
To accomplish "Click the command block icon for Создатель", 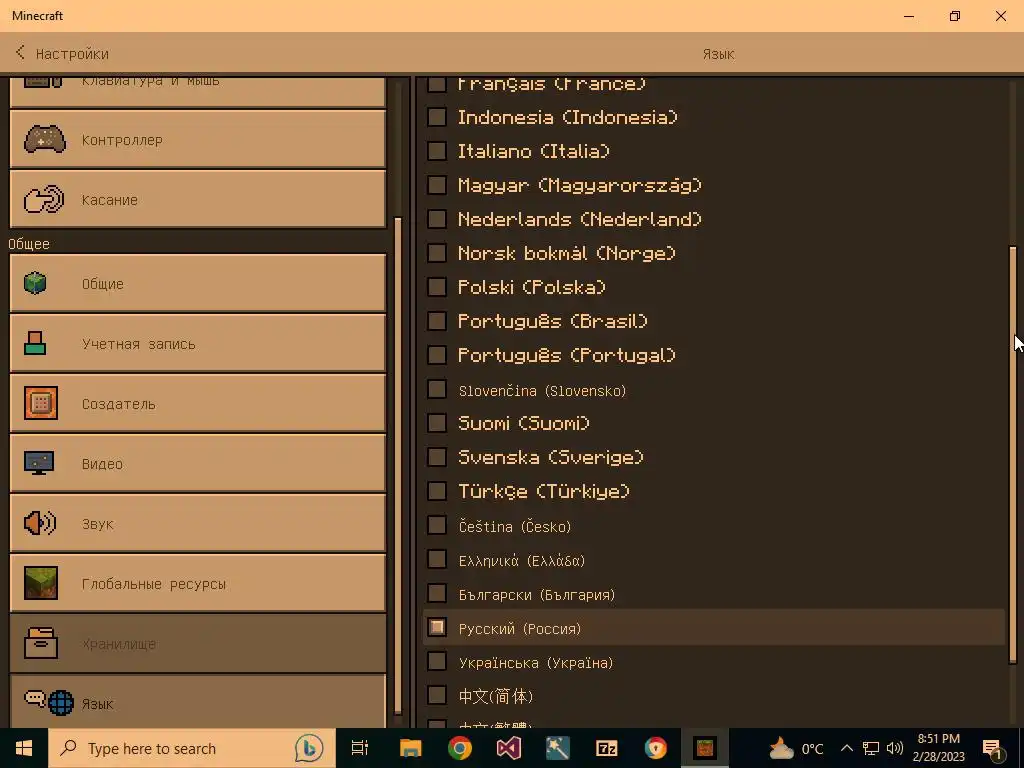I will 40,403.
